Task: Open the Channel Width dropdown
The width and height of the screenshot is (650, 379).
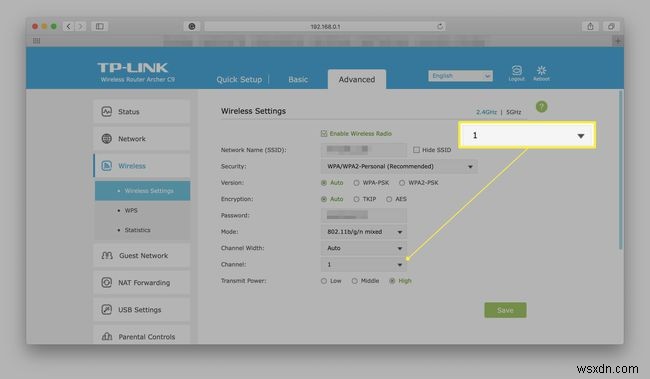Action: [x=364, y=248]
